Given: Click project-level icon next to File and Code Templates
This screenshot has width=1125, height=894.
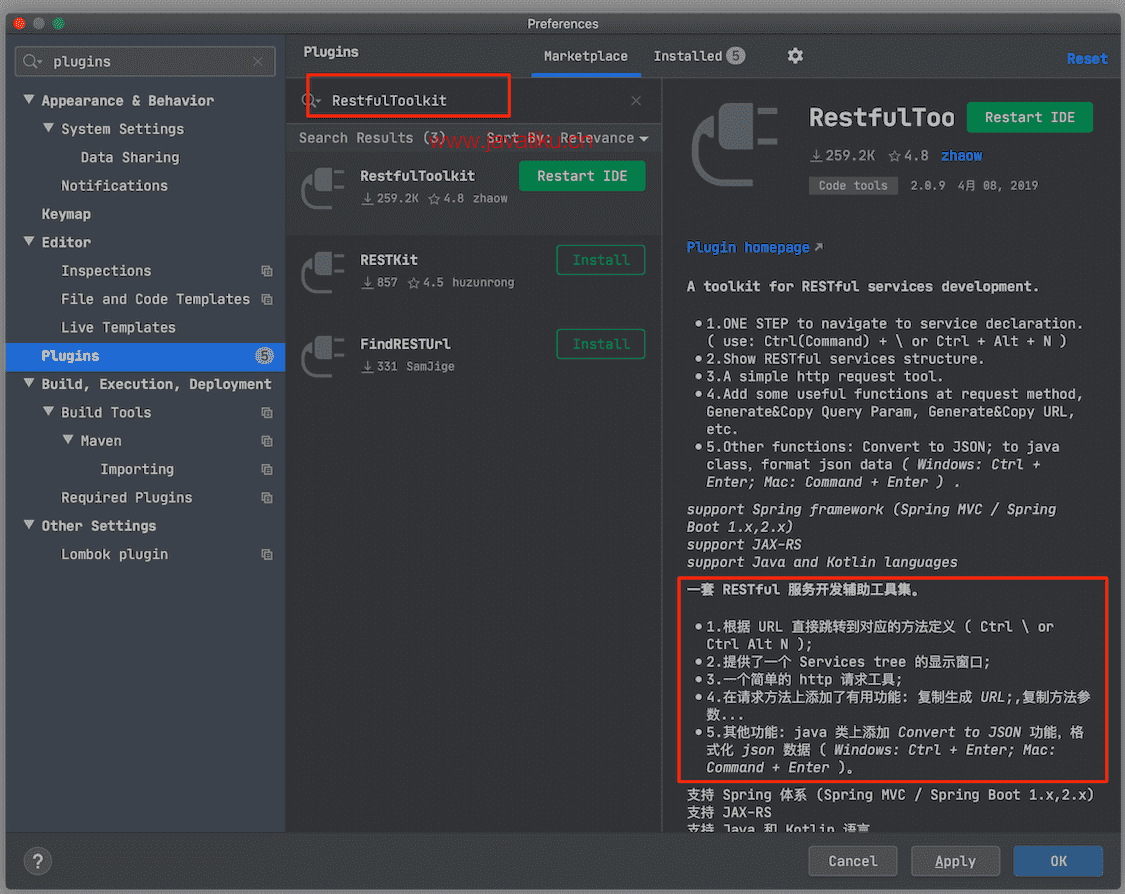Looking at the screenshot, I should [267, 299].
